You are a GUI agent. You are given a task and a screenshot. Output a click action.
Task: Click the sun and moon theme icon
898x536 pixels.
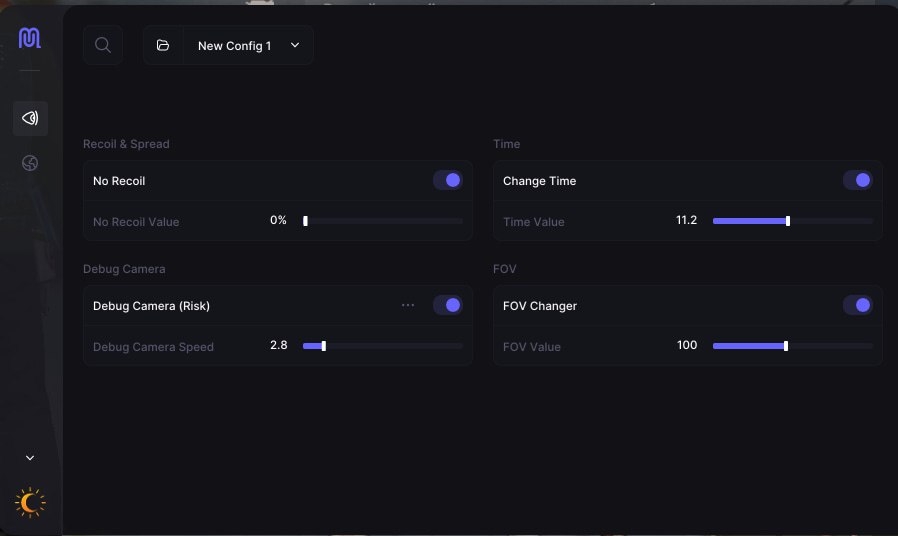[30, 503]
